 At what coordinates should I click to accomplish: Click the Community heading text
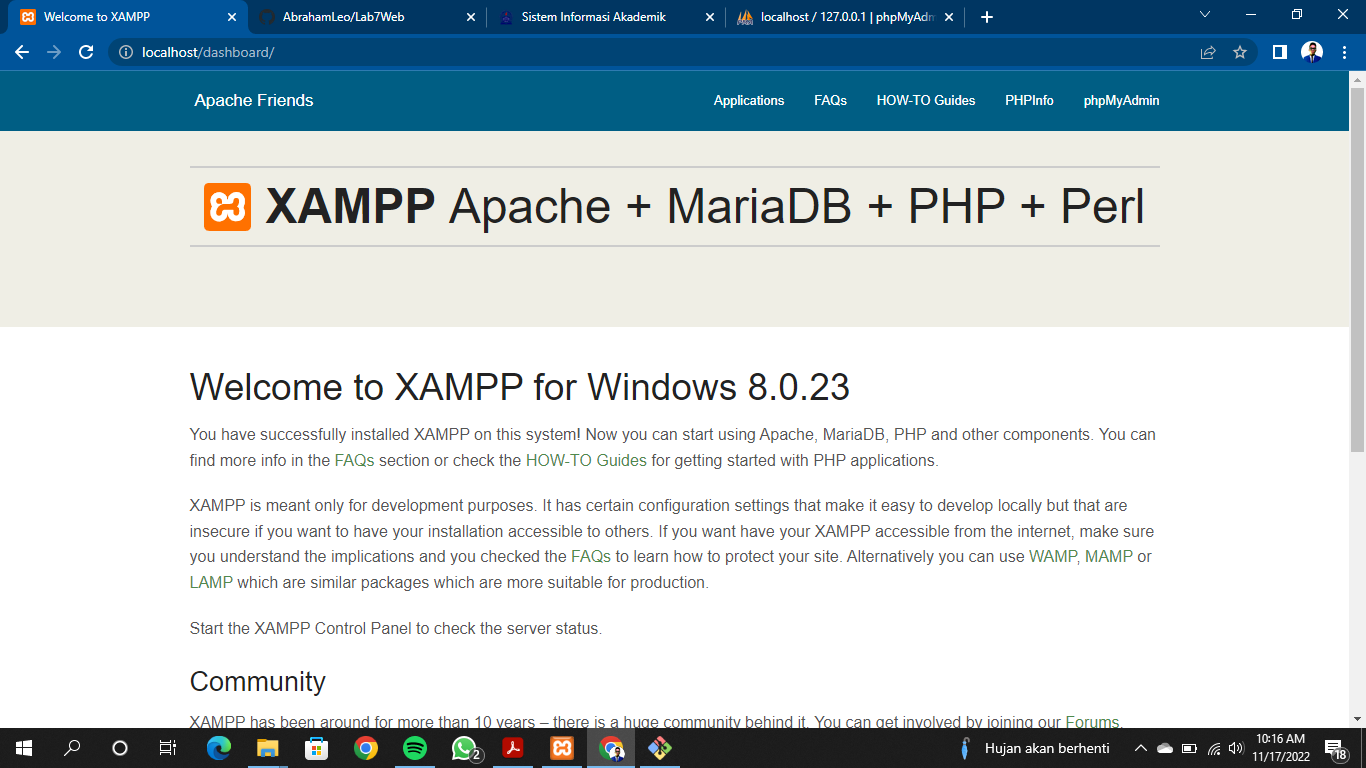click(258, 682)
